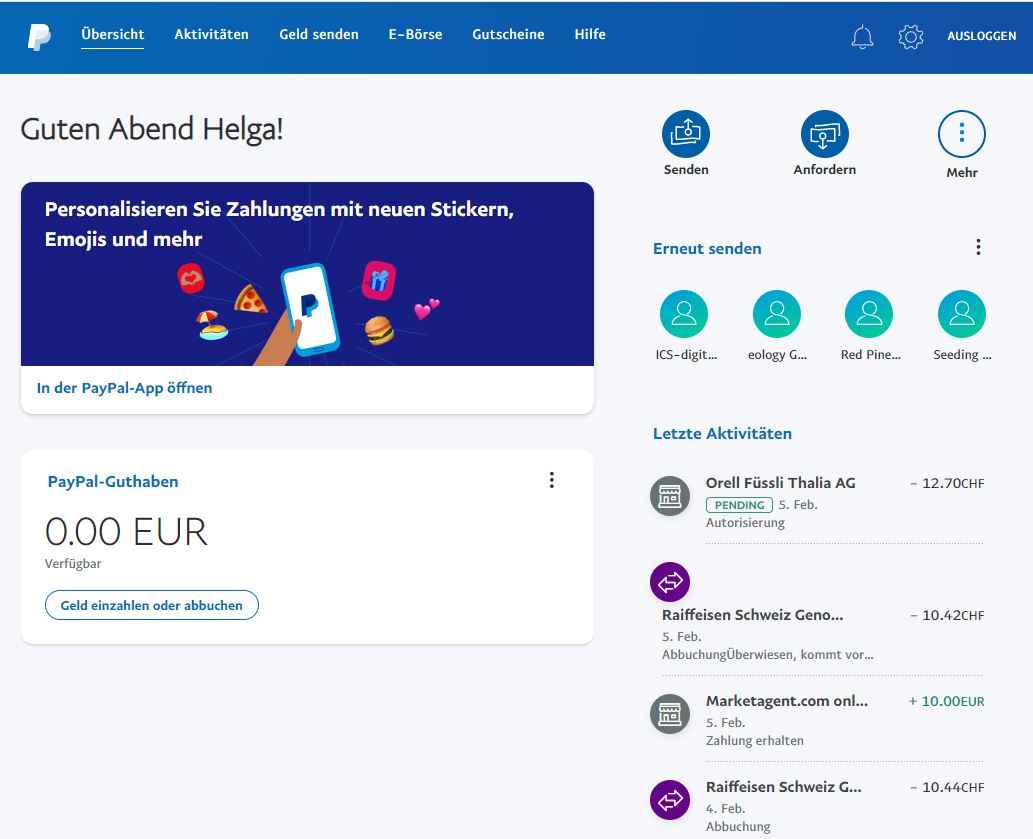1033x839 pixels.
Task: Go to the Übersicht tab
Action: 113,35
